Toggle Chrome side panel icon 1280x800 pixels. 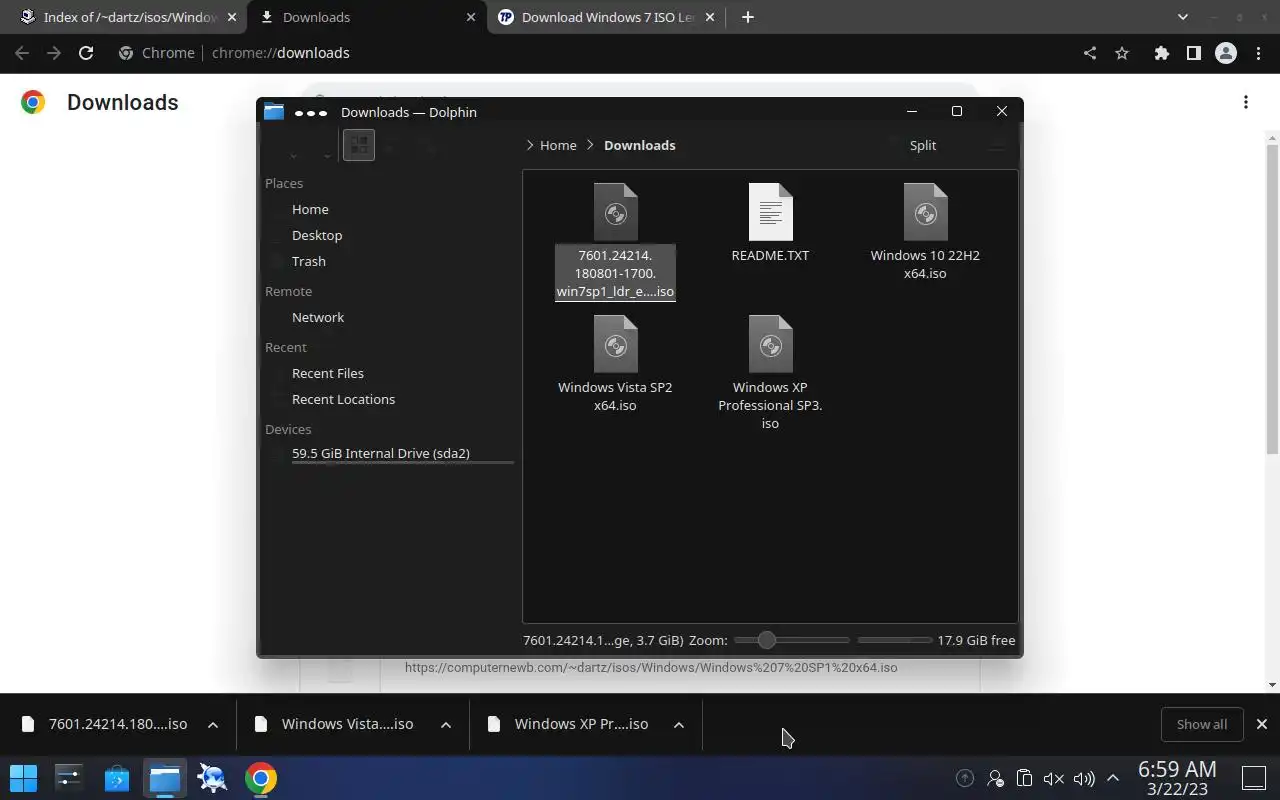point(1193,53)
